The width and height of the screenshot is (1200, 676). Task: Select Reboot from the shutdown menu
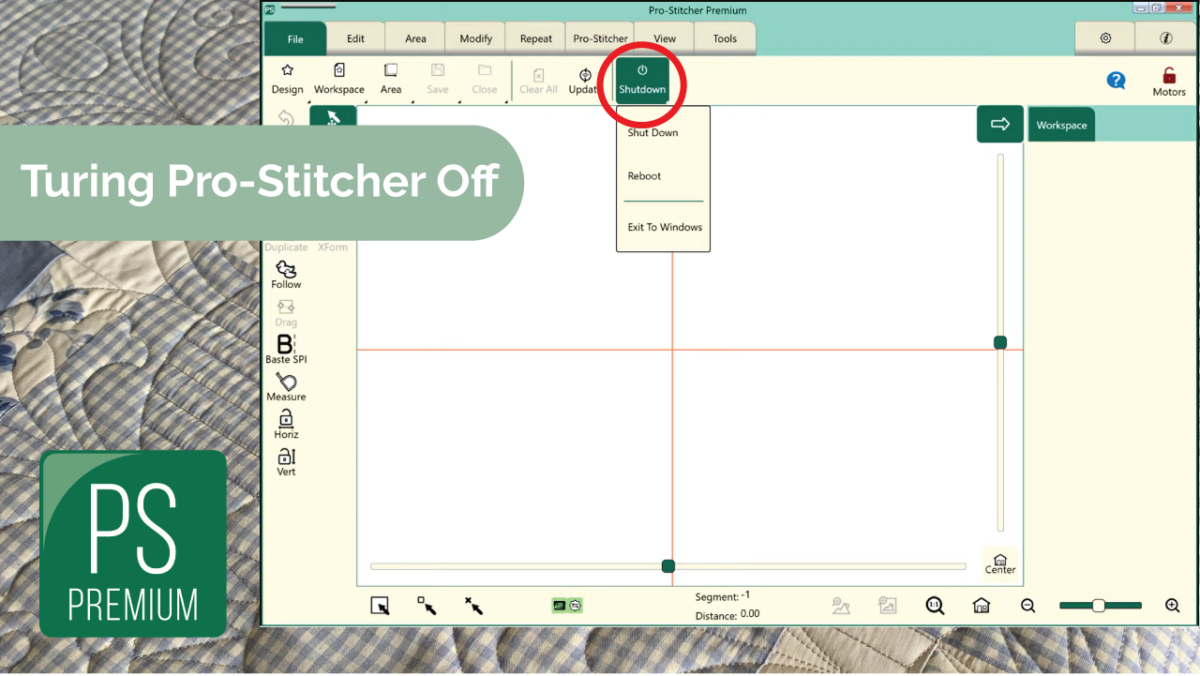(643, 175)
